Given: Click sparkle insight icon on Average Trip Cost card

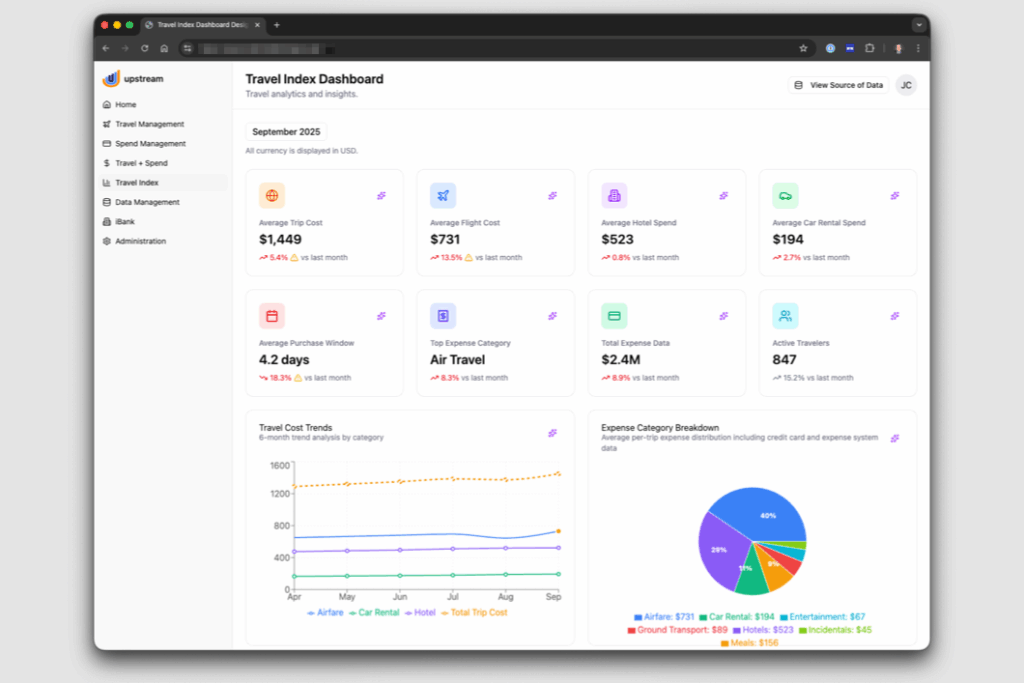Looking at the screenshot, I should tap(381, 195).
